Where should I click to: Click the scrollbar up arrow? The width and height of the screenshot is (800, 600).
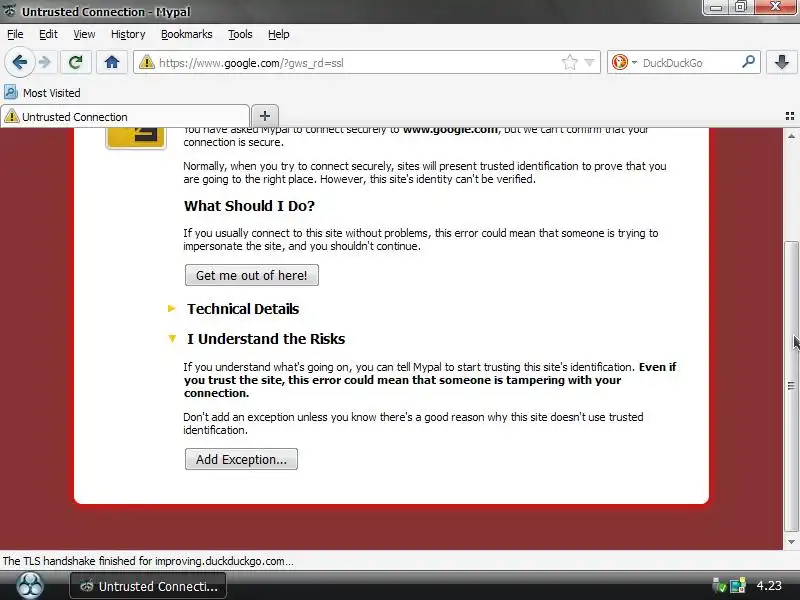coord(791,136)
